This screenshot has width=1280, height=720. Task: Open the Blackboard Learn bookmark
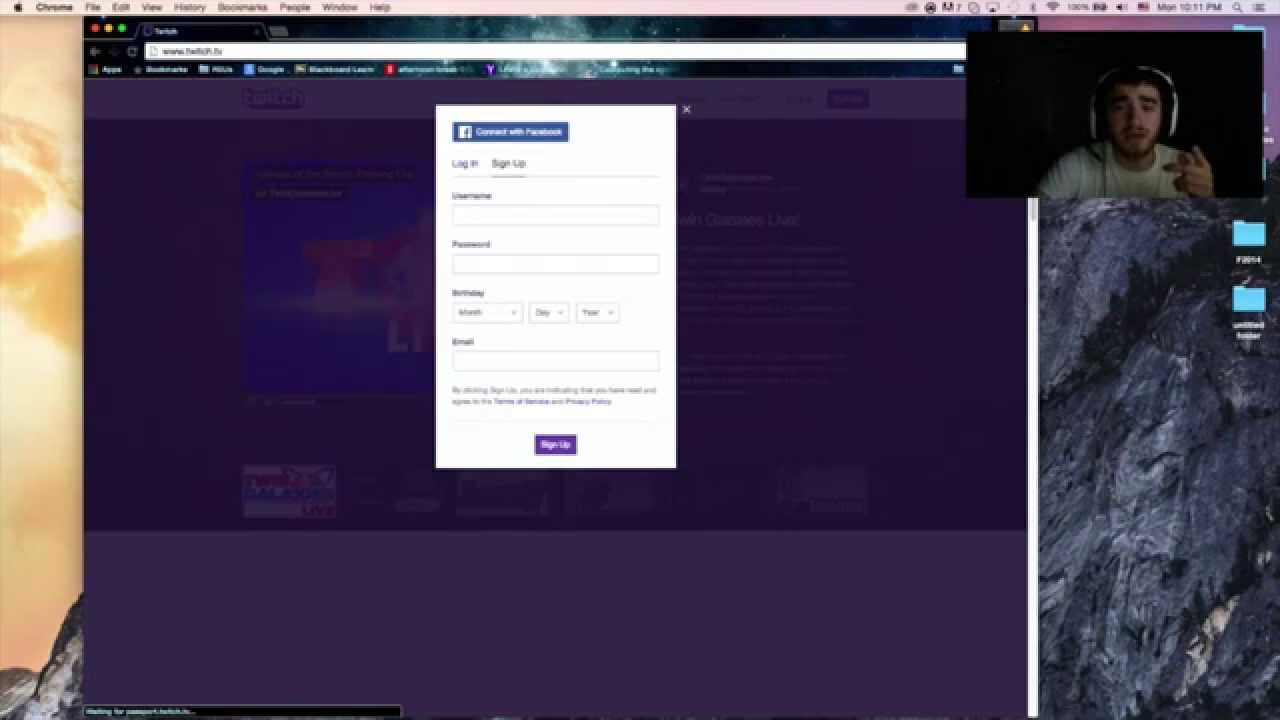(334, 70)
